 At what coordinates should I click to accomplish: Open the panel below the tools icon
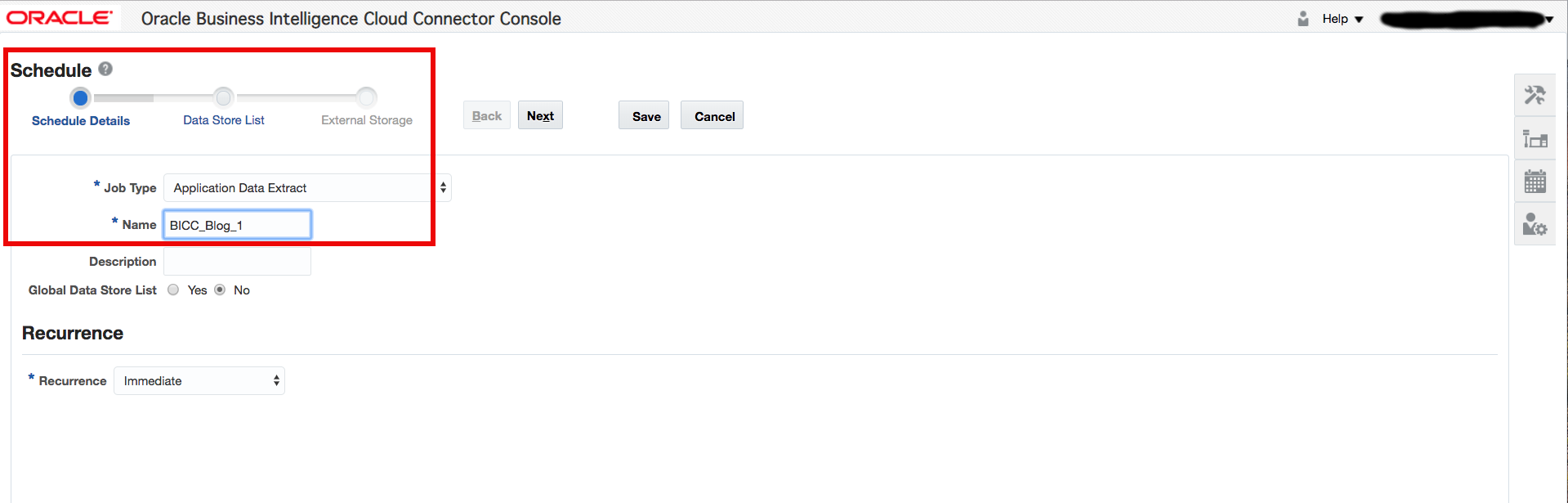(x=1534, y=139)
